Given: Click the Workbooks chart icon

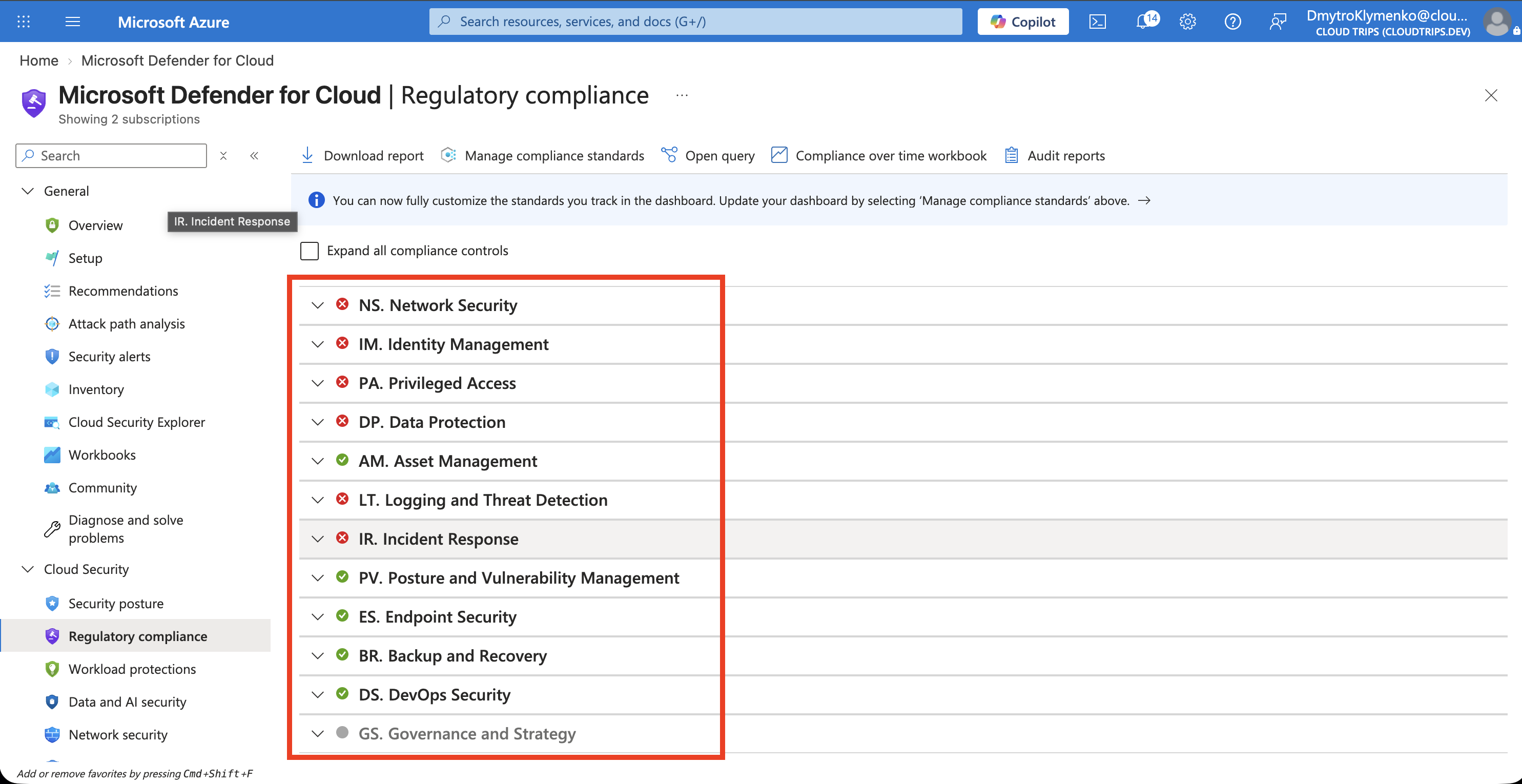Looking at the screenshot, I should [52, 455].
